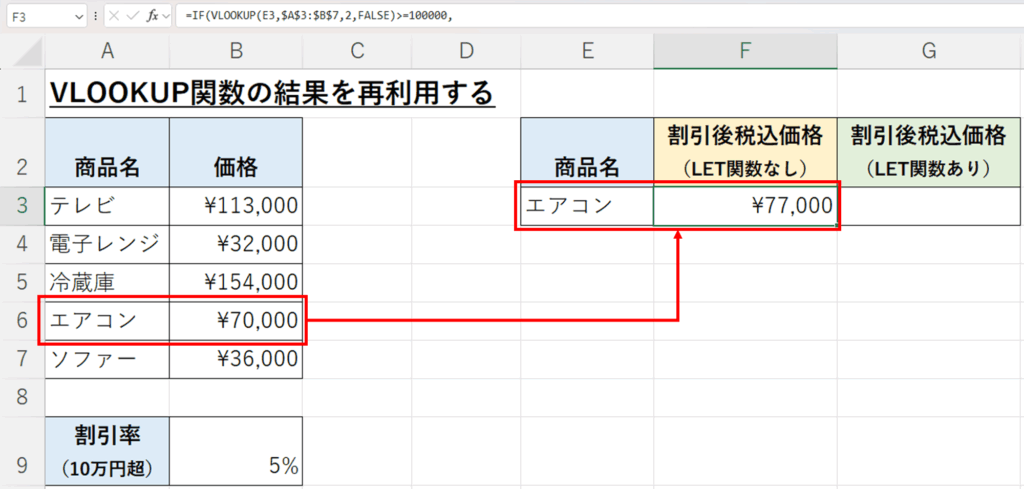The height and width of the screenshot is (489, 1024).
Task: Select cell F3 showing ¥77,000
Action: click(x=745, y=206)
